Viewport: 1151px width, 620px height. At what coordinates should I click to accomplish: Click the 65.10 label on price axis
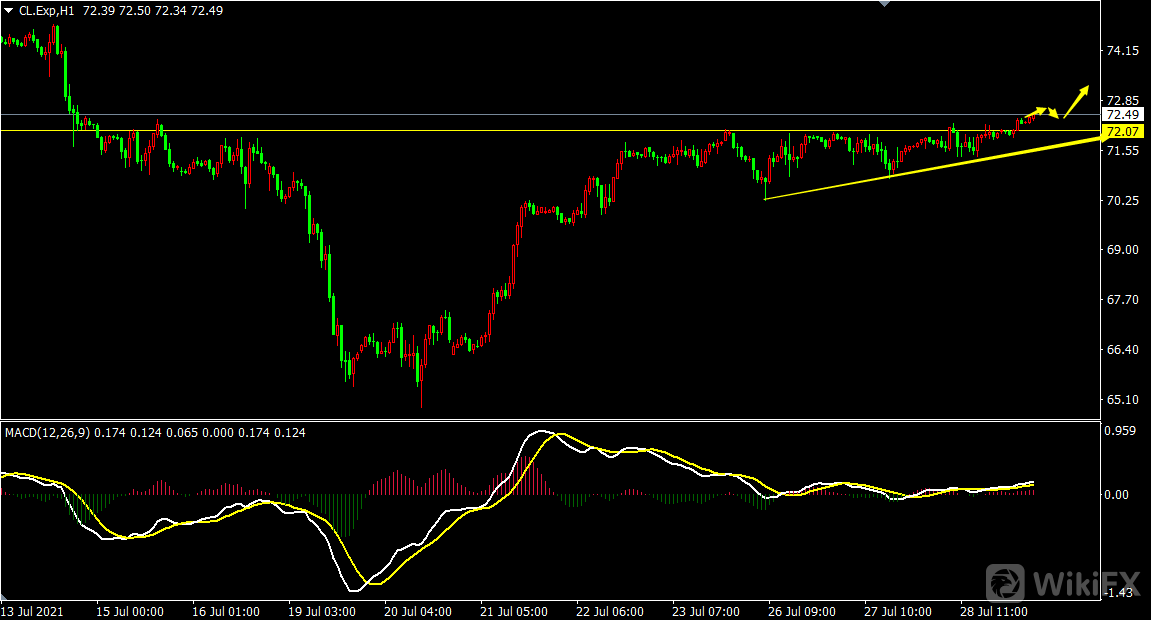point(1123,400)
